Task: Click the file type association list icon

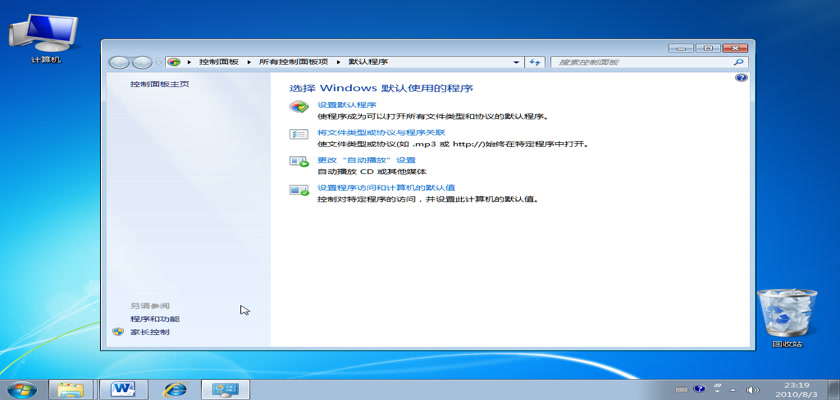Action: 299,134
